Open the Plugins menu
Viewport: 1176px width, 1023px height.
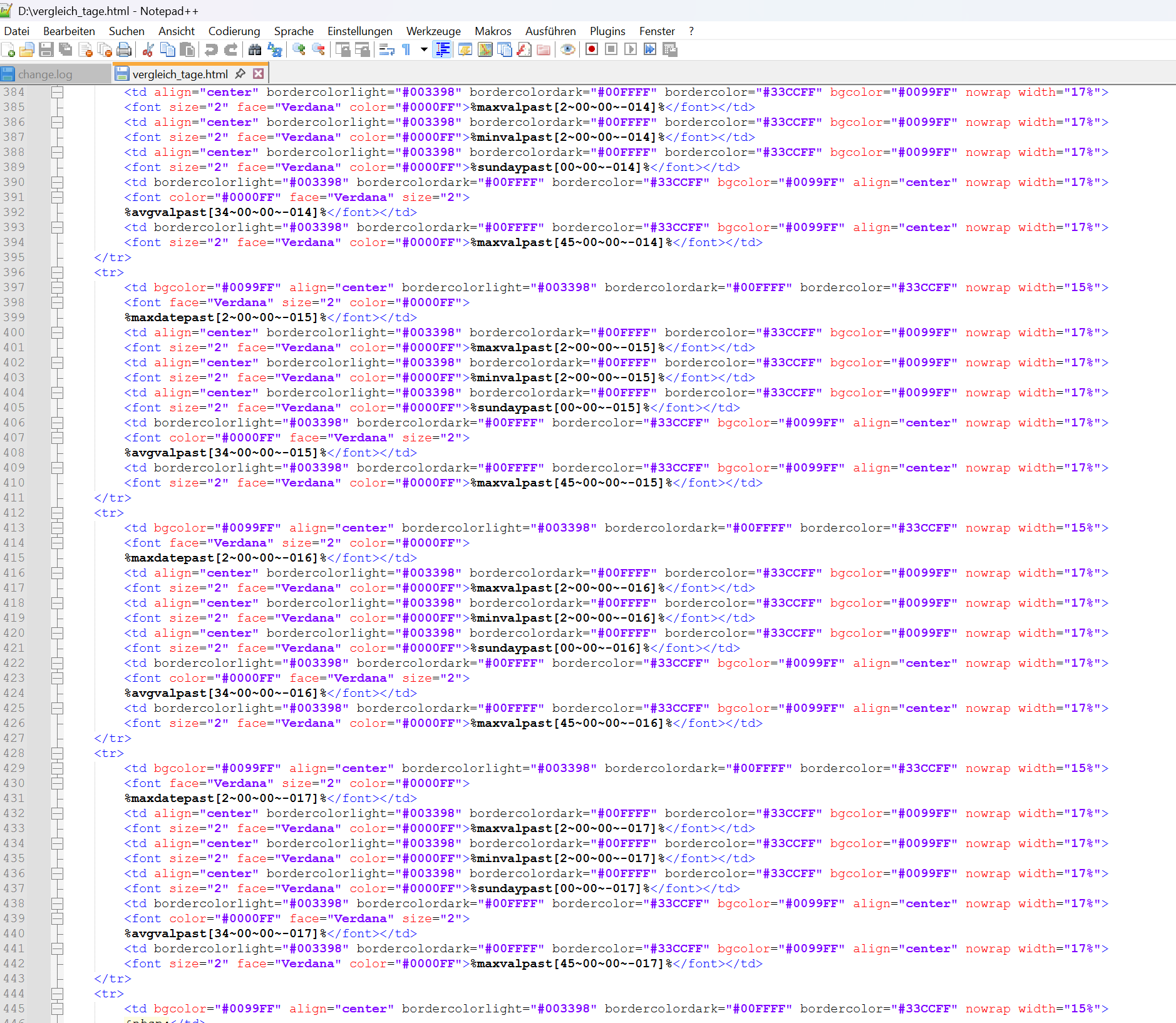(x=607, y=31)
